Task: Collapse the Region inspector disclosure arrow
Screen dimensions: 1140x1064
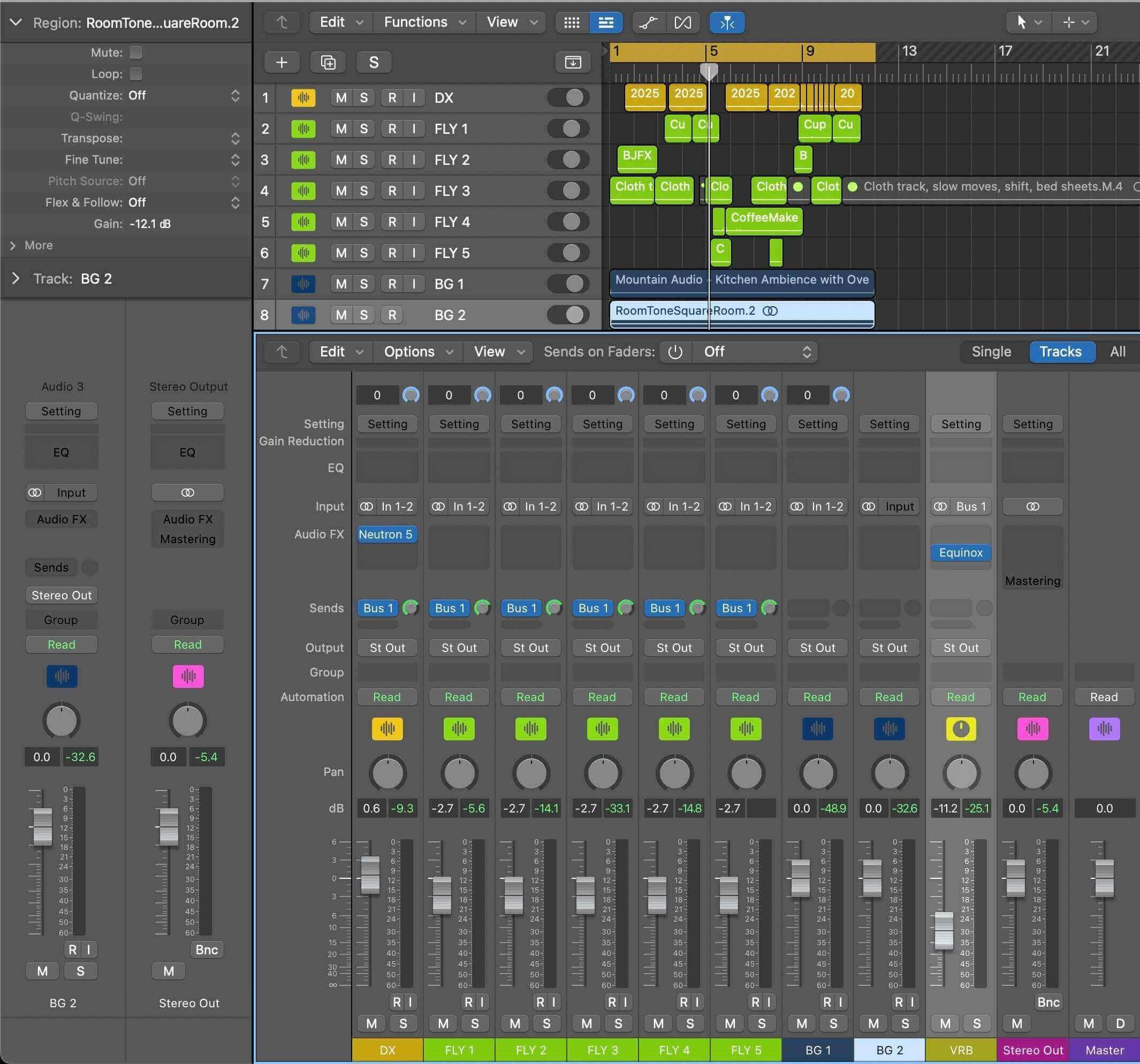Action: [x=16, y=22]
